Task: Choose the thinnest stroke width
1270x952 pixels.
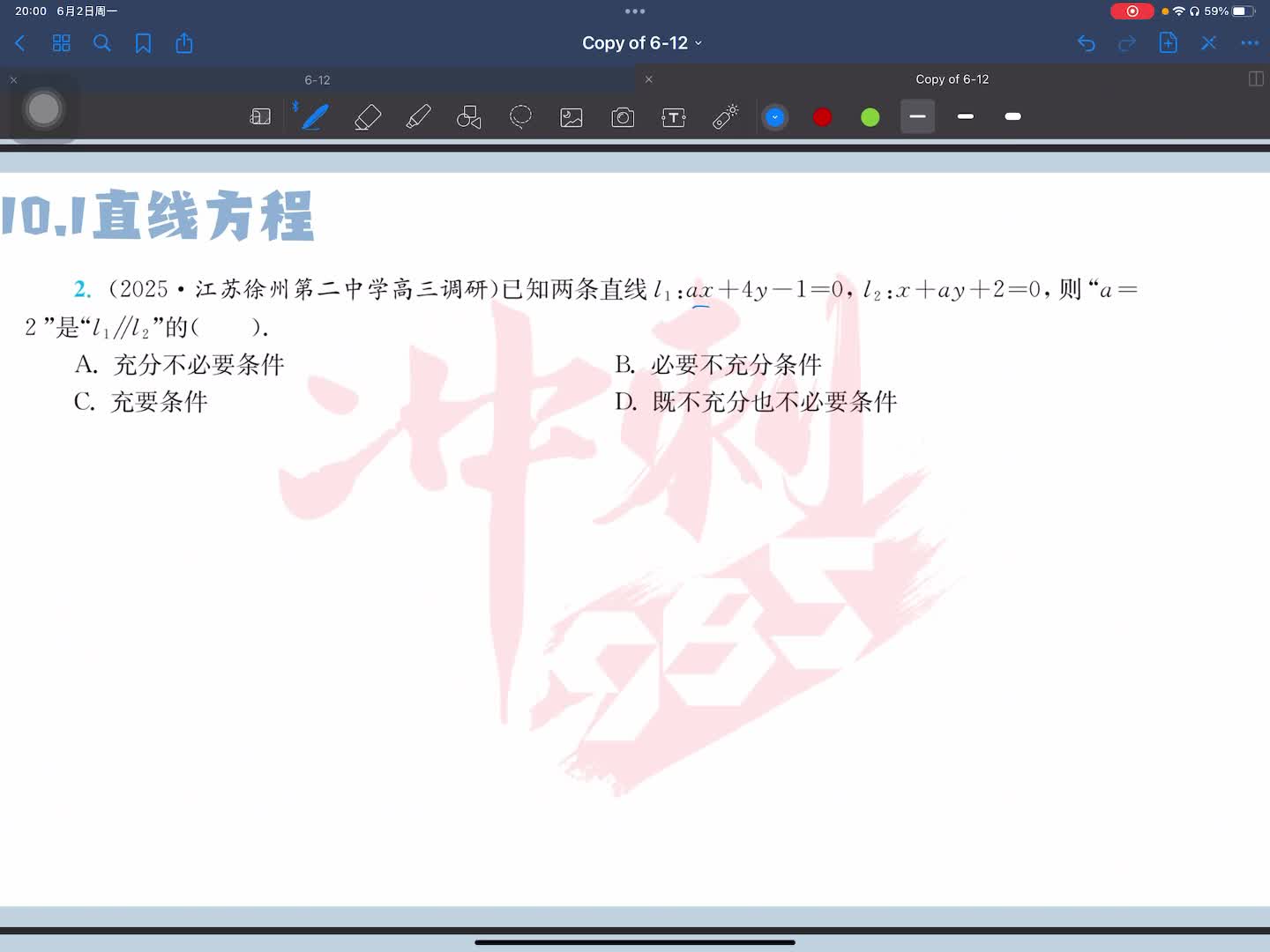Action: point(917,116)
